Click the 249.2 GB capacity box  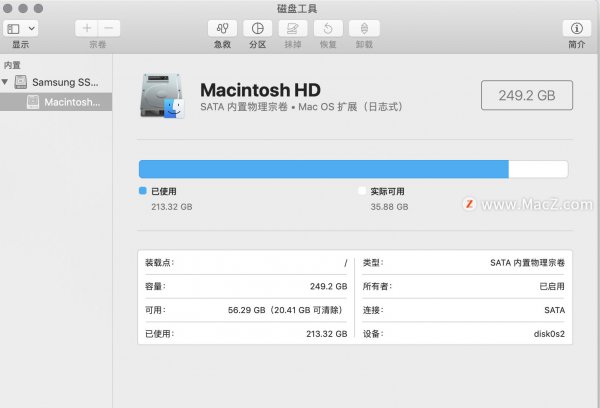(x=527, y=95)
